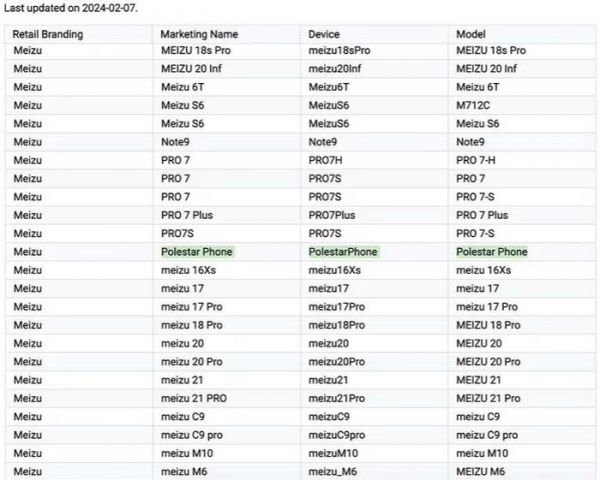The height and width of the screenshot is (480, 600).
Task: Click highlighted PolestarPhone device cell
Action: 343,252
